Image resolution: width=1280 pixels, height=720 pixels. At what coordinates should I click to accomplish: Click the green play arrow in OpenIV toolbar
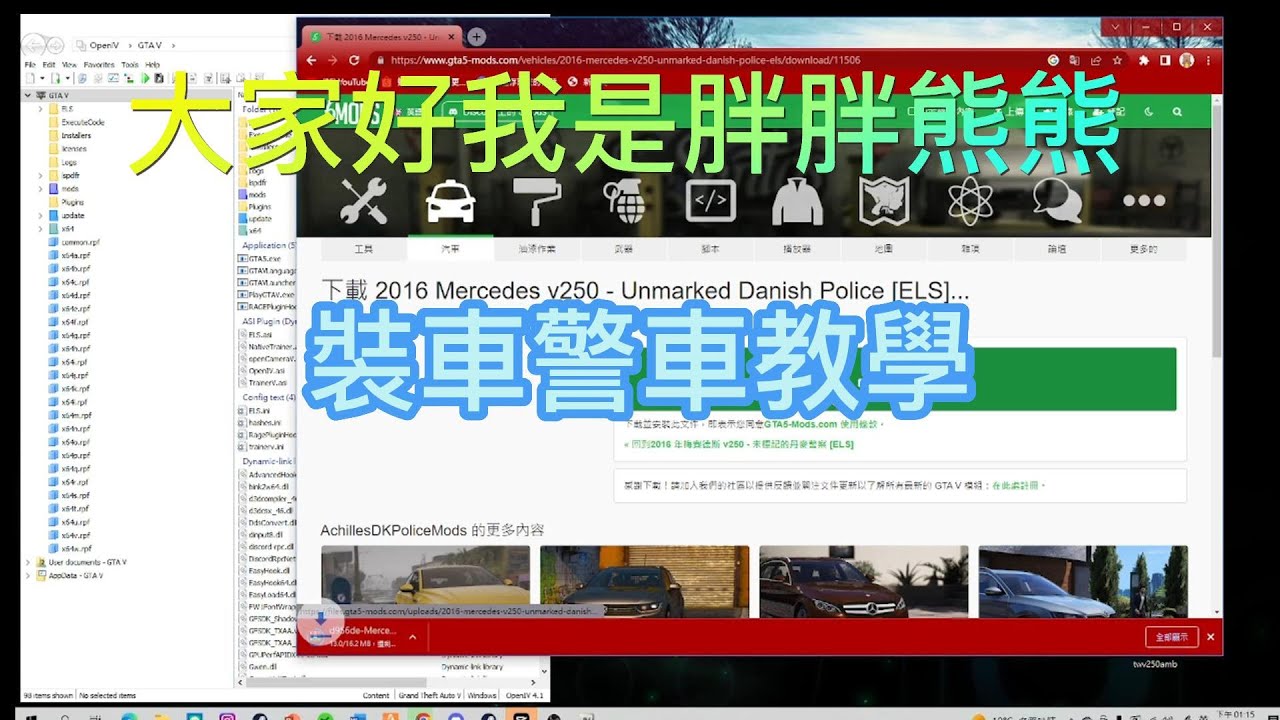146,78
